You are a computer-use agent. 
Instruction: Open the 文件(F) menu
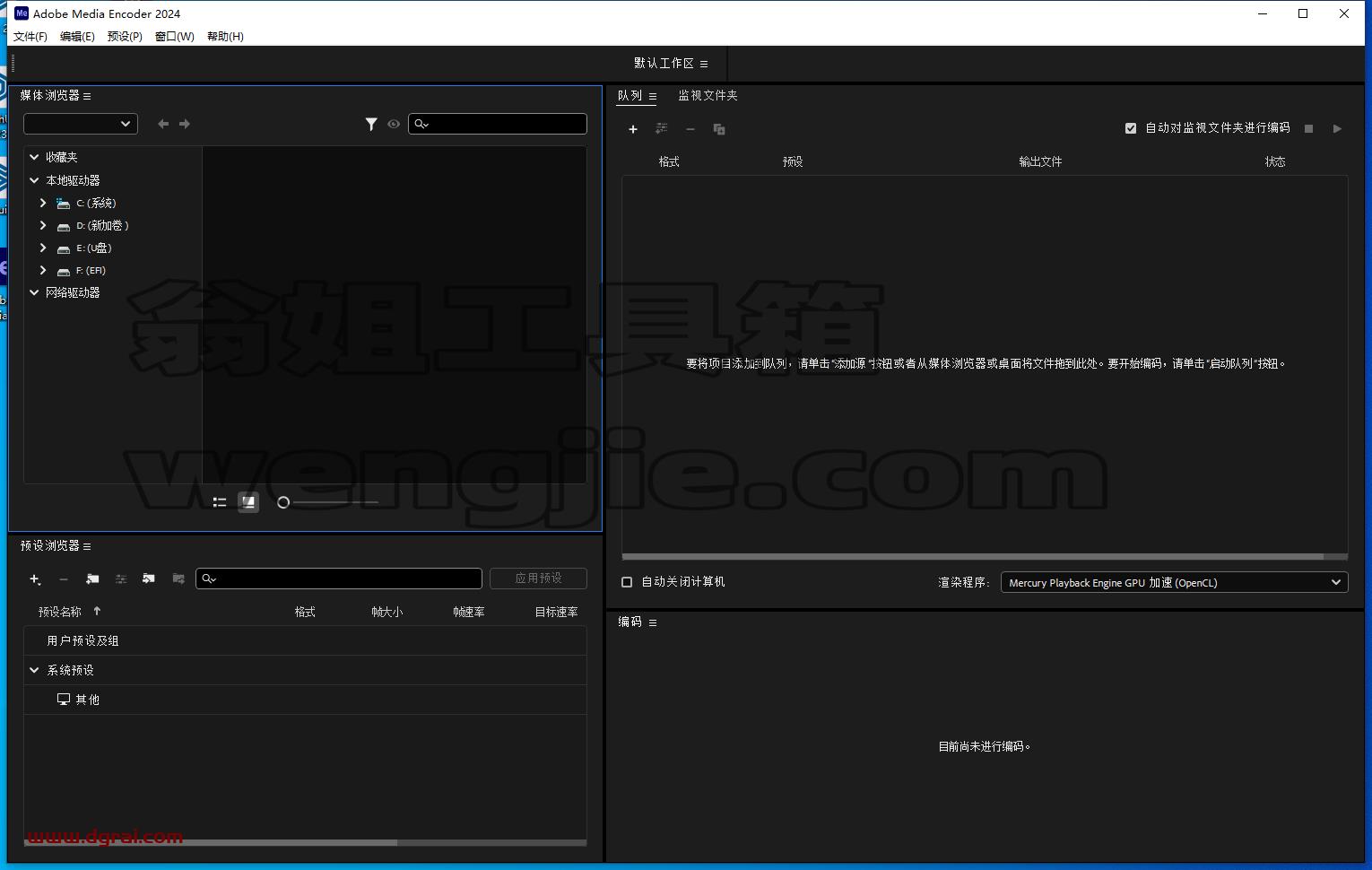pyautogui.click(x=30, y=37)
